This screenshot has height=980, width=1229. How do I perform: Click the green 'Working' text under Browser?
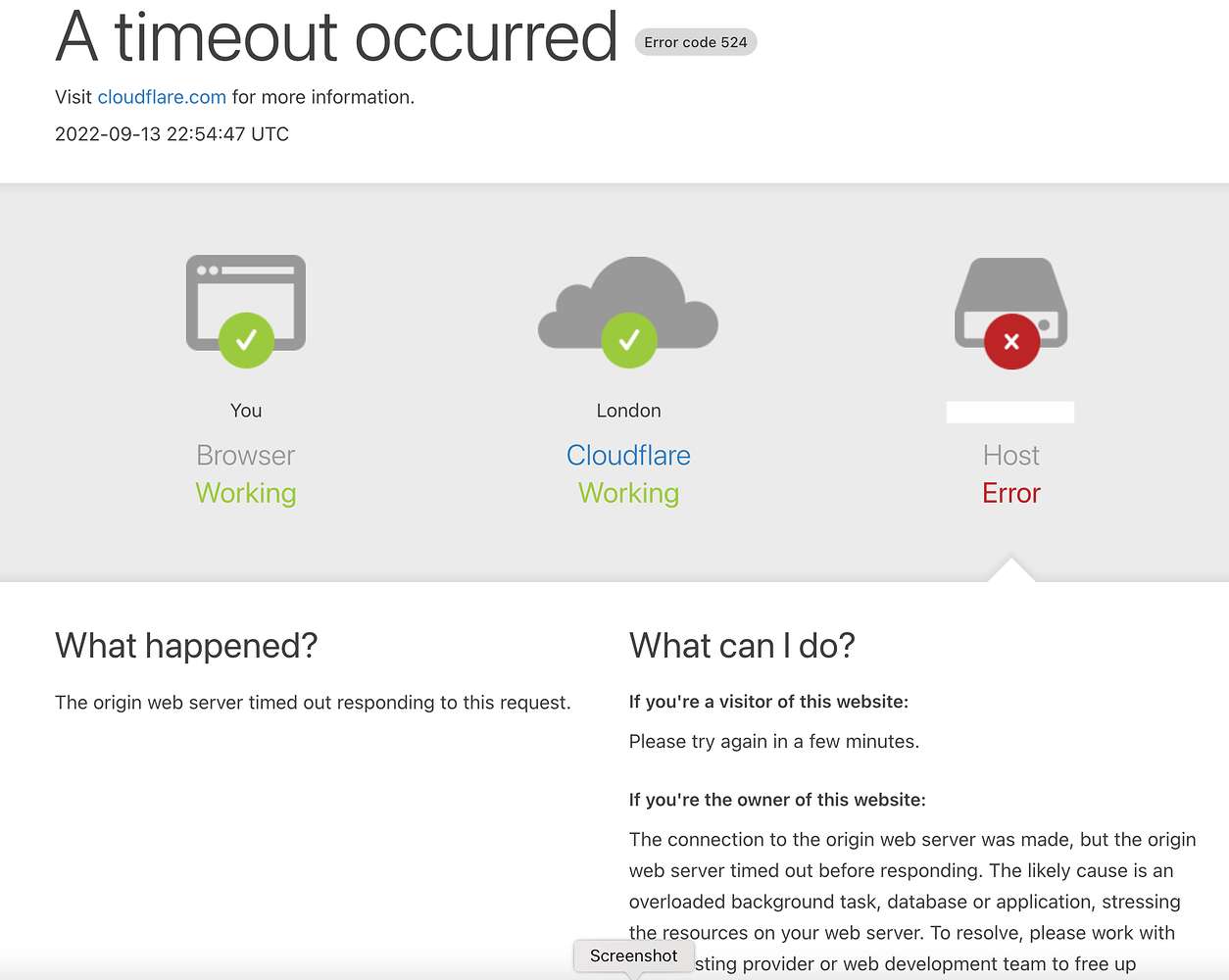[246, 493]
